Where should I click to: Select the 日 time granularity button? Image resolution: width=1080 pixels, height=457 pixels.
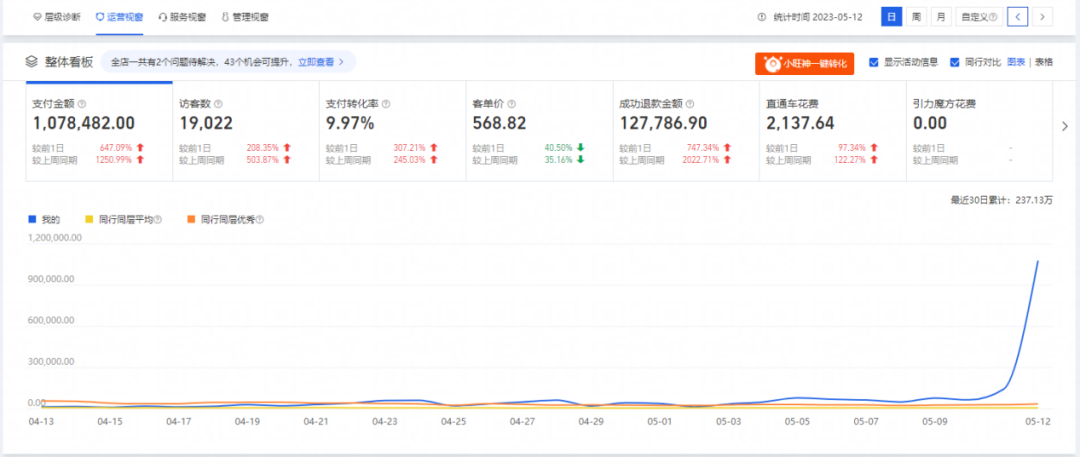click(890, 17)
